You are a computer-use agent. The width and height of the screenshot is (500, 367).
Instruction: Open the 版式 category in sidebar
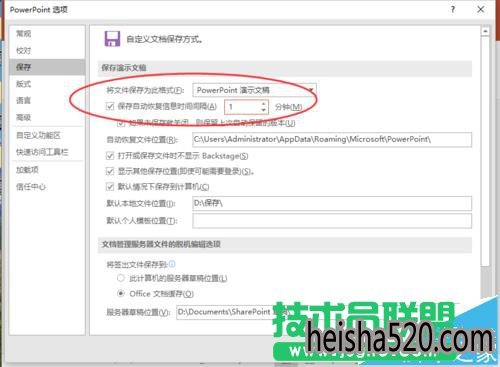23,84
